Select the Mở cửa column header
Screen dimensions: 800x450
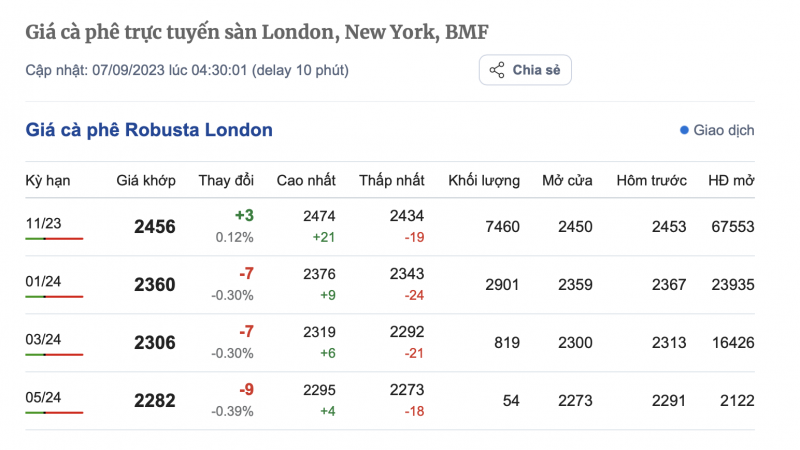tap(567, 180)
